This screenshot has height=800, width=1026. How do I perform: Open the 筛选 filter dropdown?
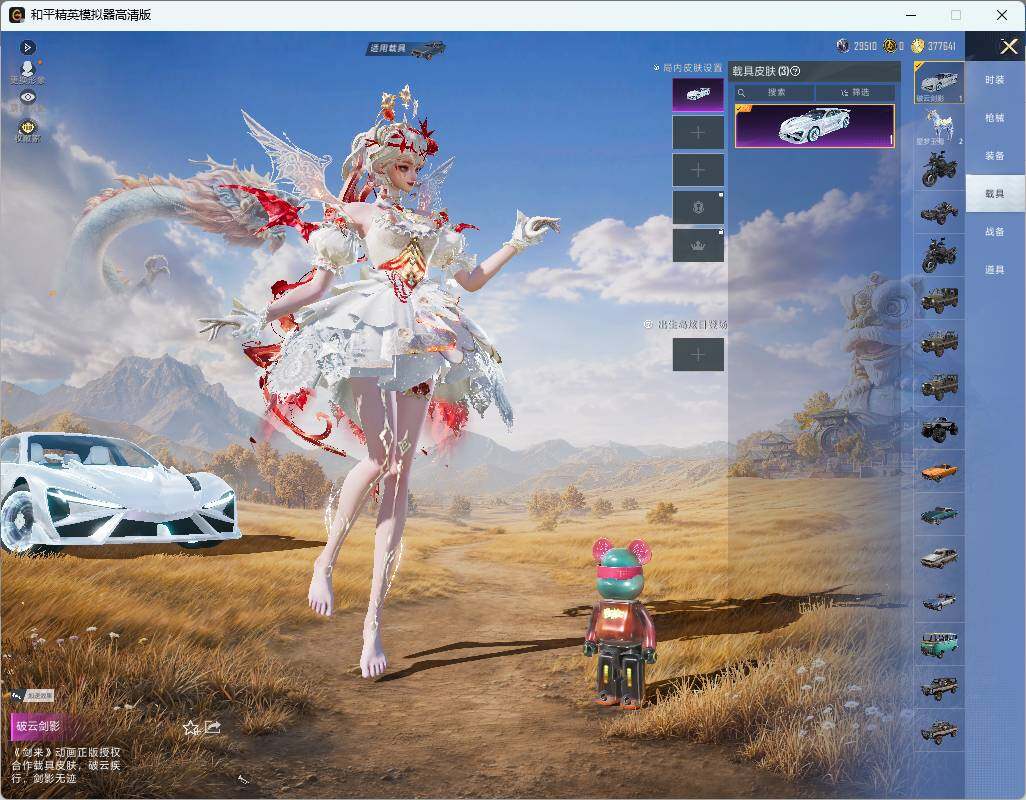click(x=855, y=92)
